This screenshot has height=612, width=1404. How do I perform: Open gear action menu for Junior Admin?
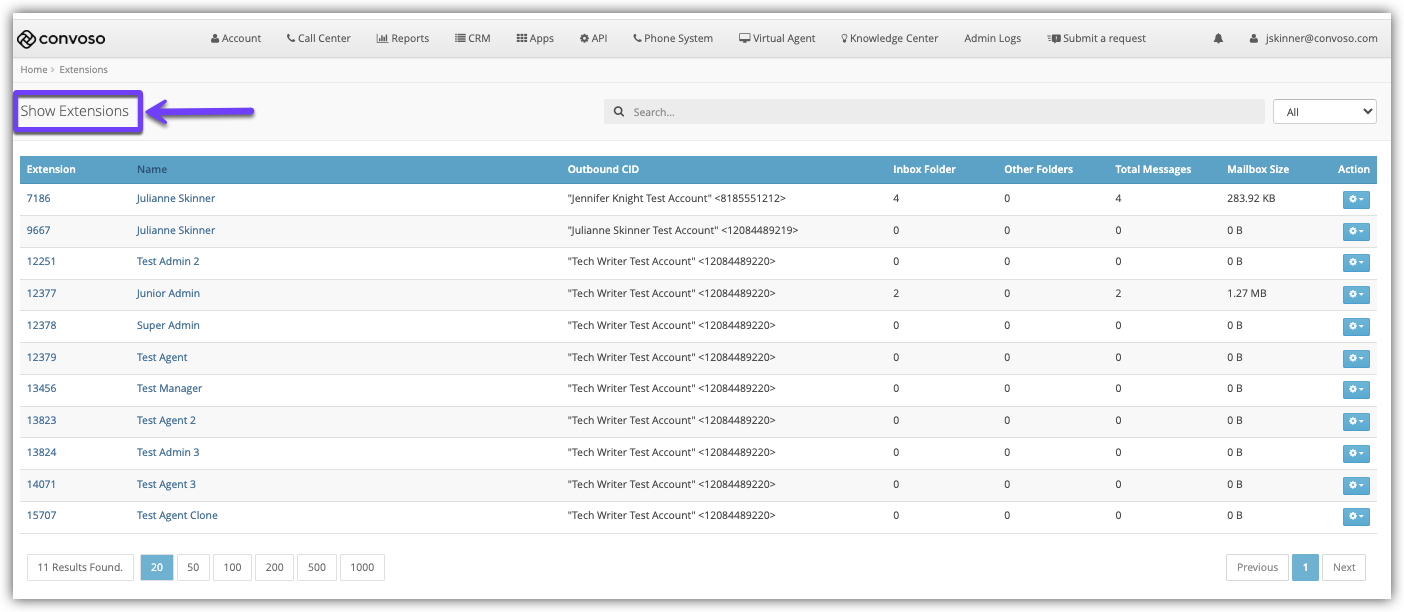1355,295
